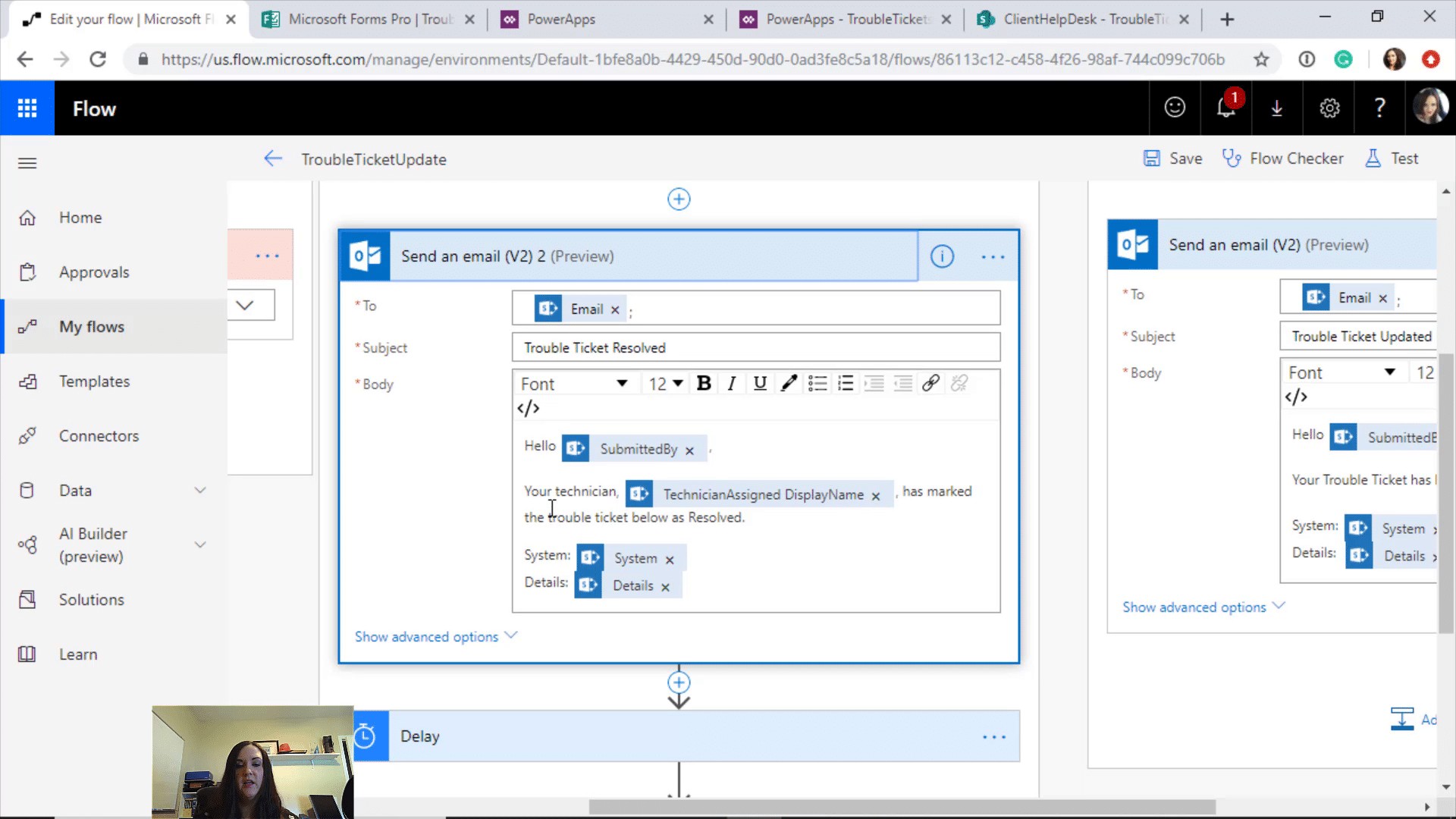Bookmark this page with the star
Image resolution: width=1456 pixels, height=819 pixels.
(1261, 59)
